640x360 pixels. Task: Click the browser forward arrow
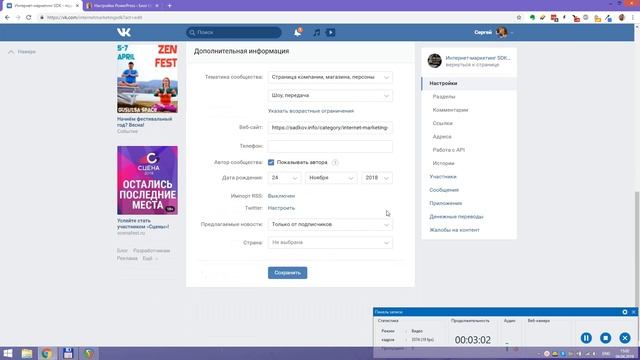[x=18, y=18]
